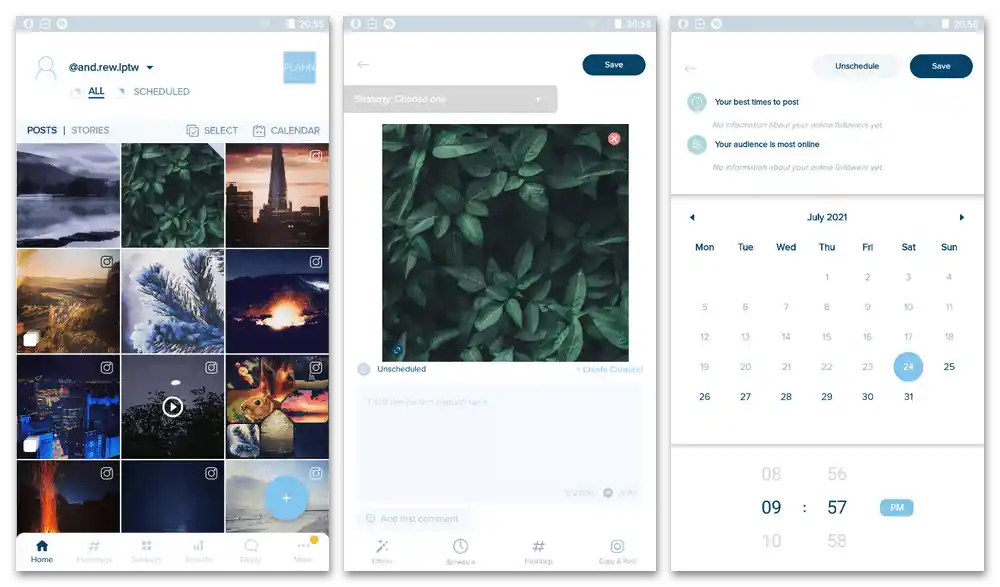
Task: Click the profile avatar icon next to @and.rew.lptw
Action: (46, 68)
